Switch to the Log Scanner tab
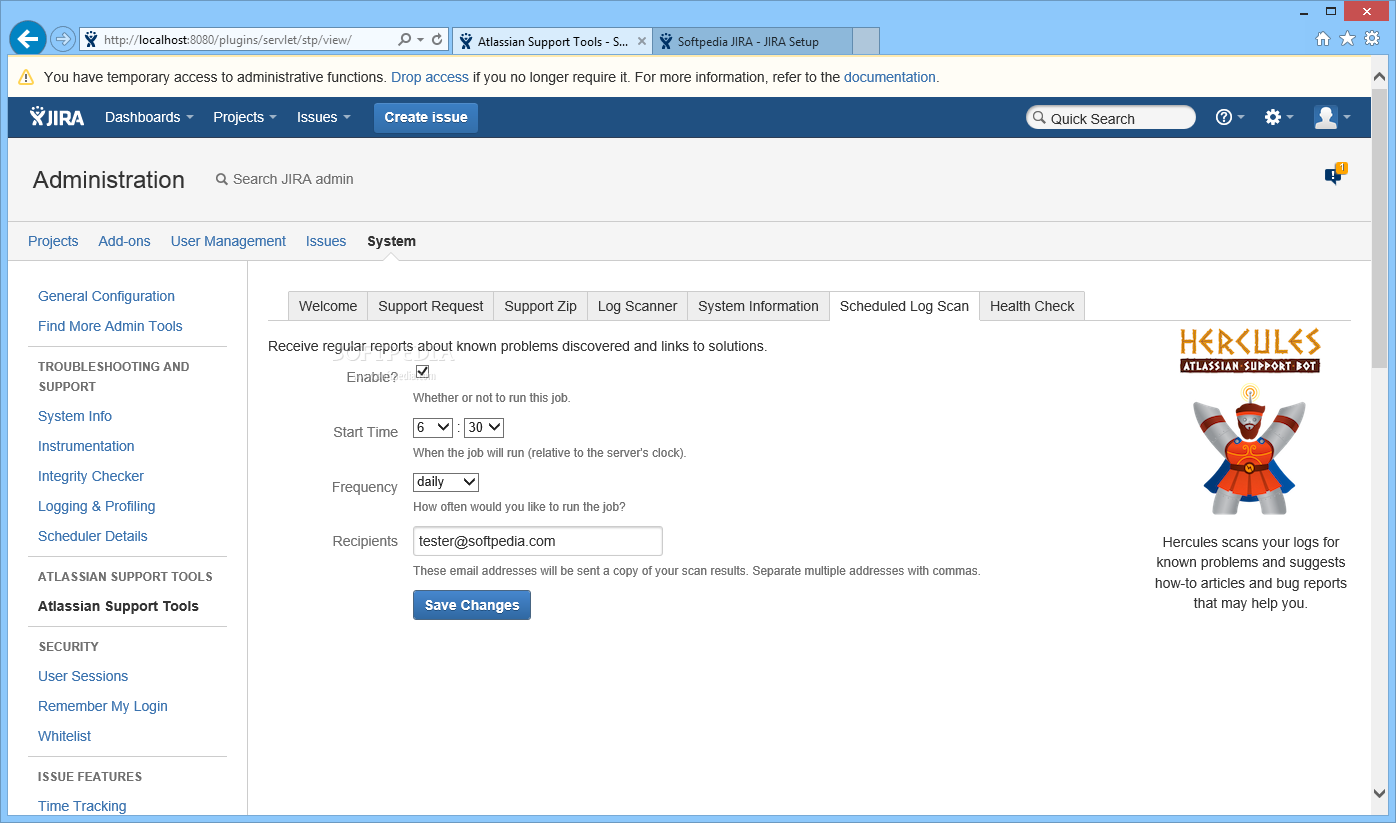The height and width of the screenshot is (823, 1396). pos(637,306)
